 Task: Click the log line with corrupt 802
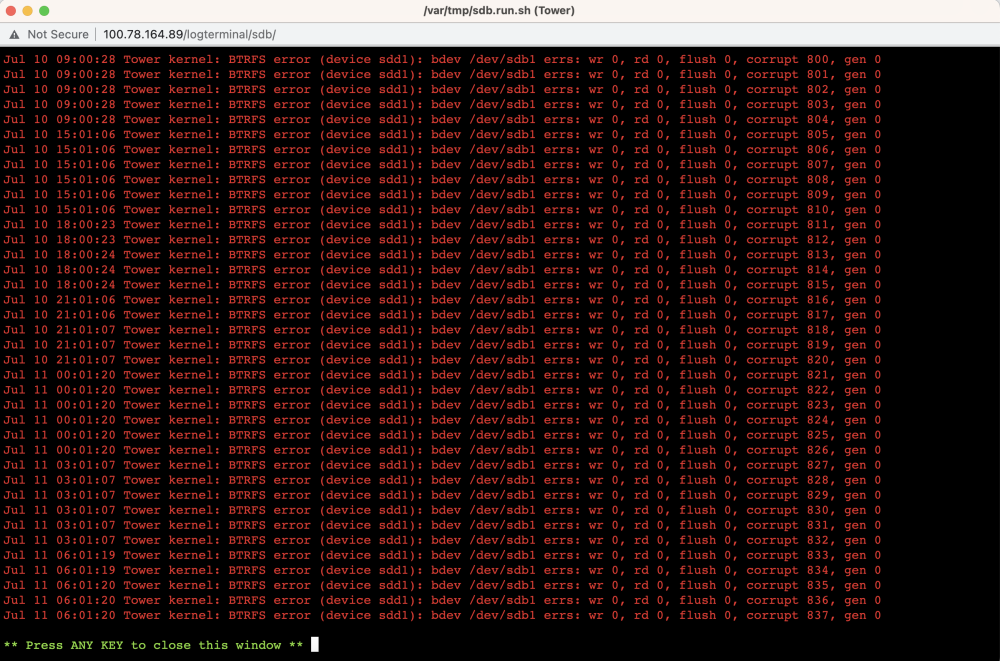click(442, 89)
